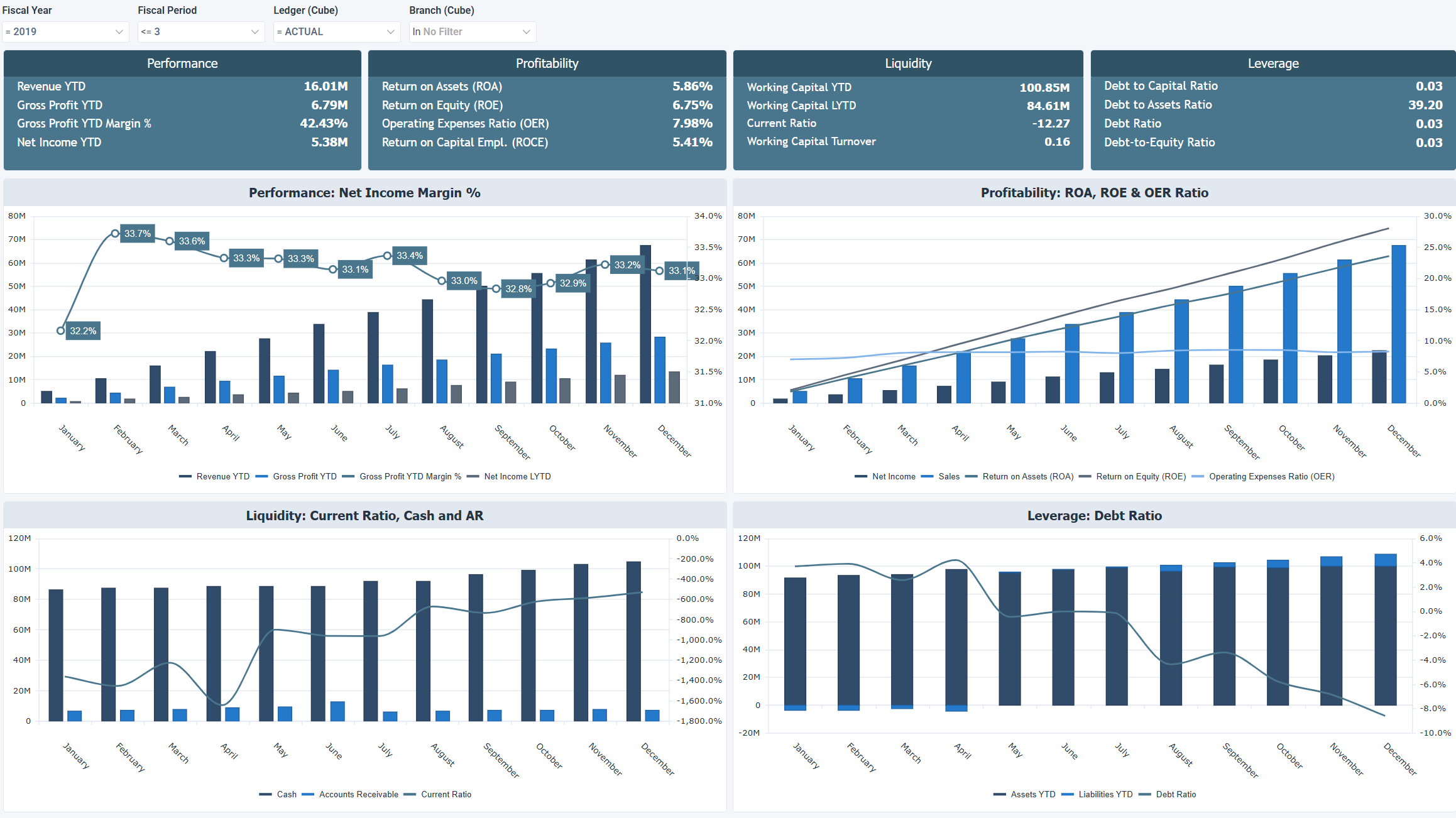Select the Profitability panel title
Viewport: 1456px width, 818px height.
[547, 63]
